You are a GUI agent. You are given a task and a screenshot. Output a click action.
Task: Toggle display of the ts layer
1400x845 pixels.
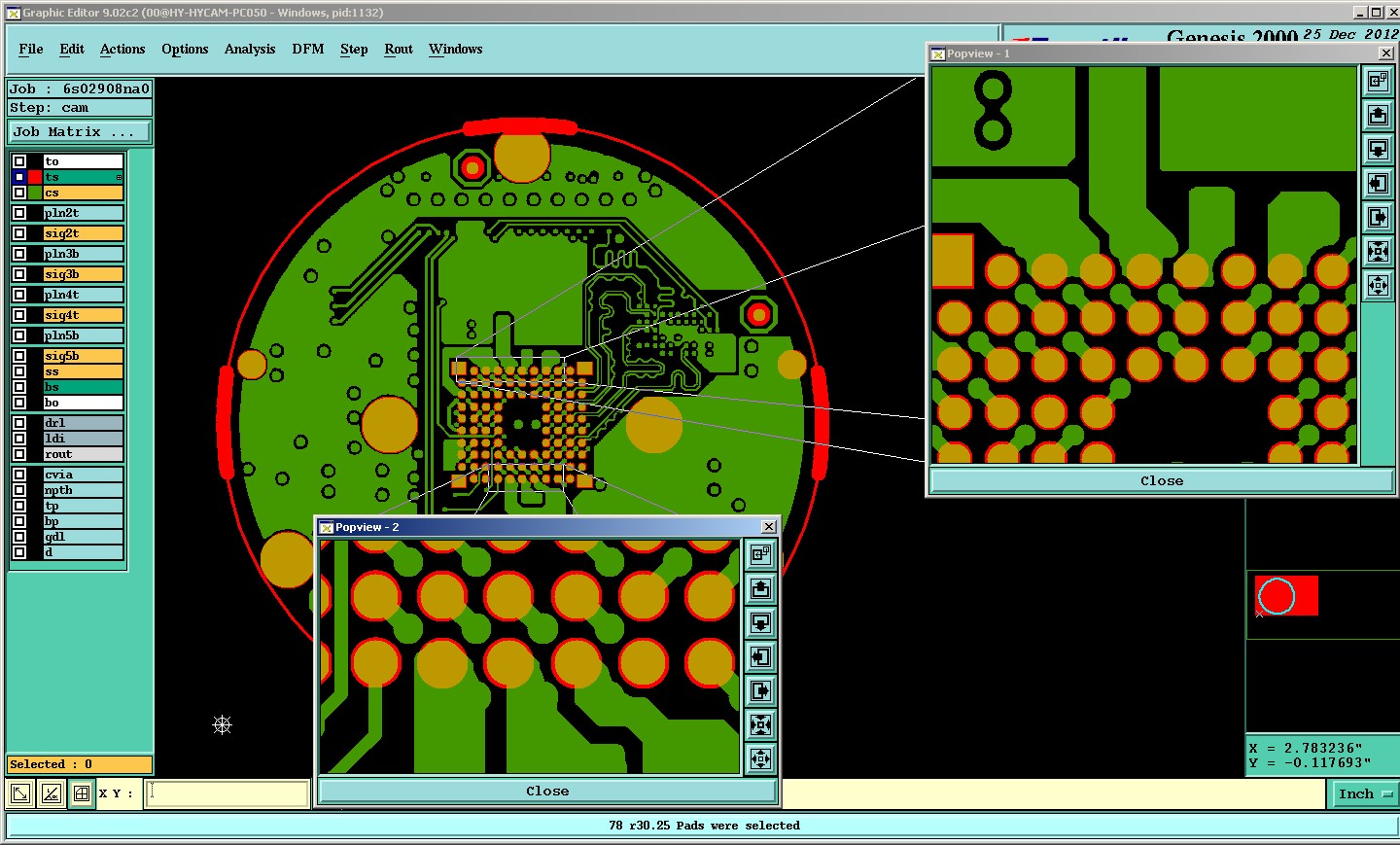(19, 177)
